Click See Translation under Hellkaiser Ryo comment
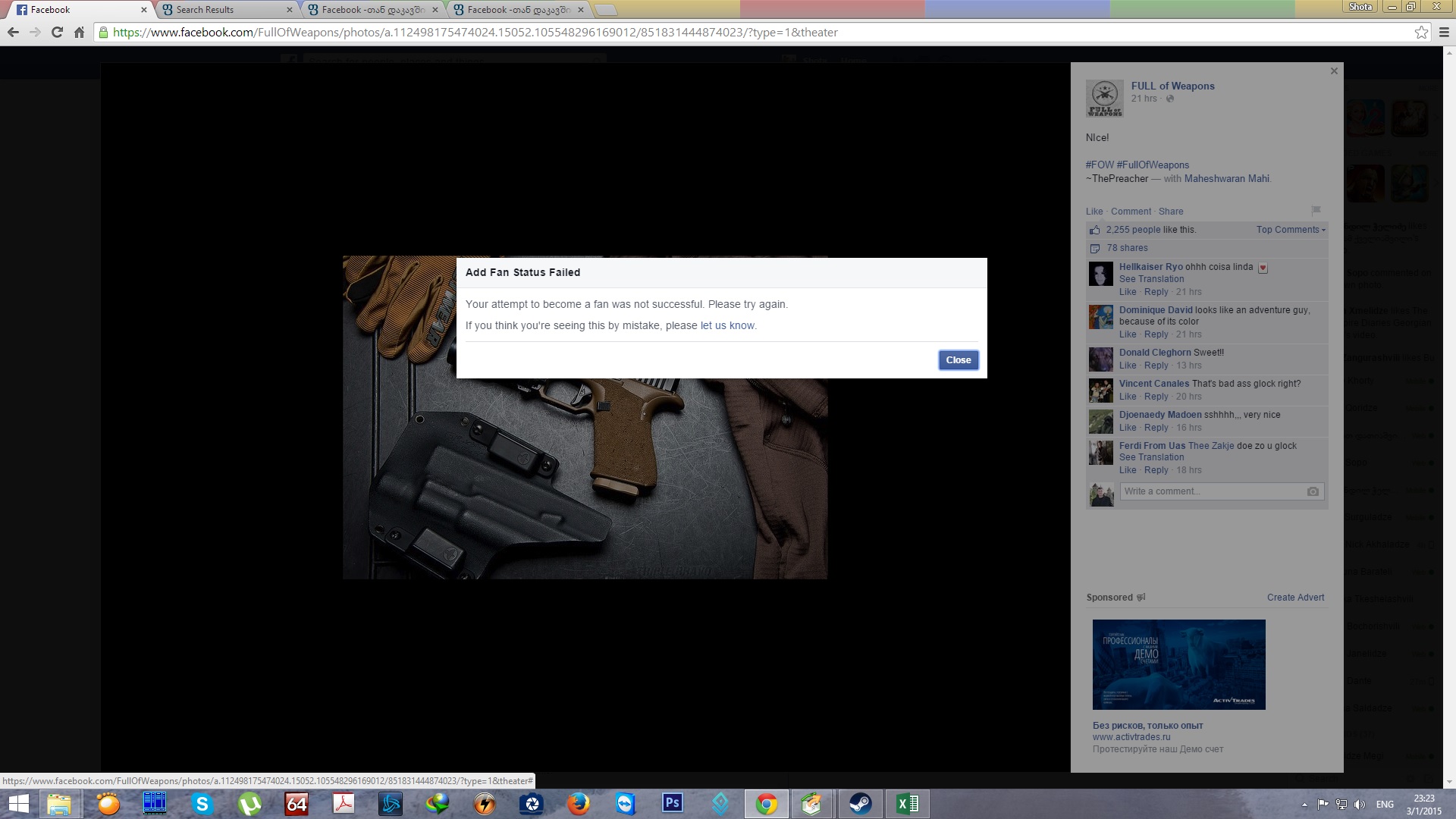1456x819 pixels. tap(1151, 279)
